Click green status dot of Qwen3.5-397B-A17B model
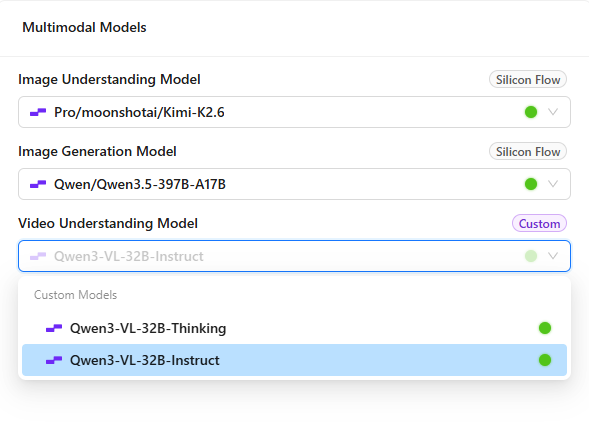This screenshot has width=589, height=430. [531, 184]
